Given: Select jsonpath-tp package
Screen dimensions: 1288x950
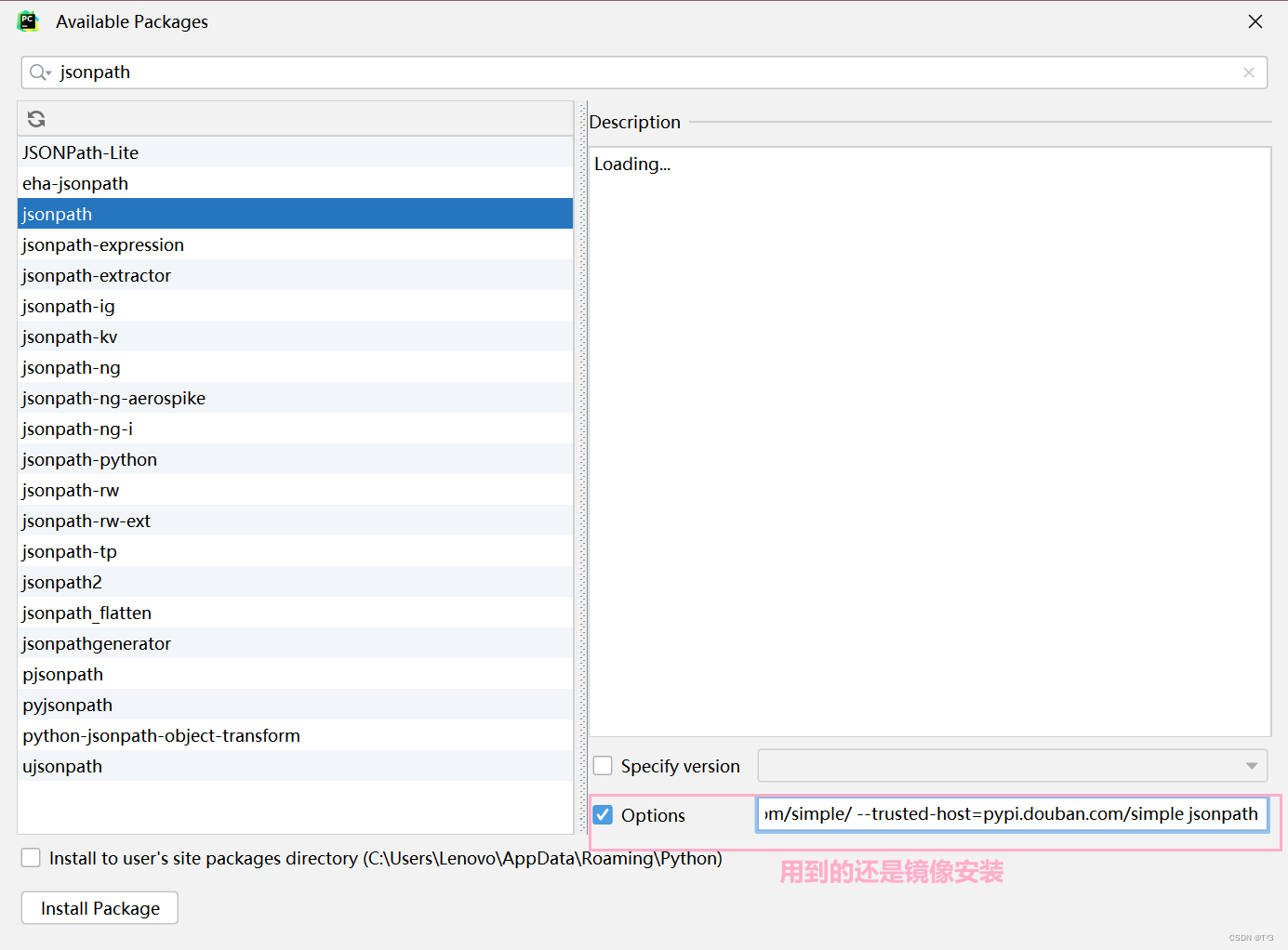Looking at the screenshot, I should coord(296,551).
